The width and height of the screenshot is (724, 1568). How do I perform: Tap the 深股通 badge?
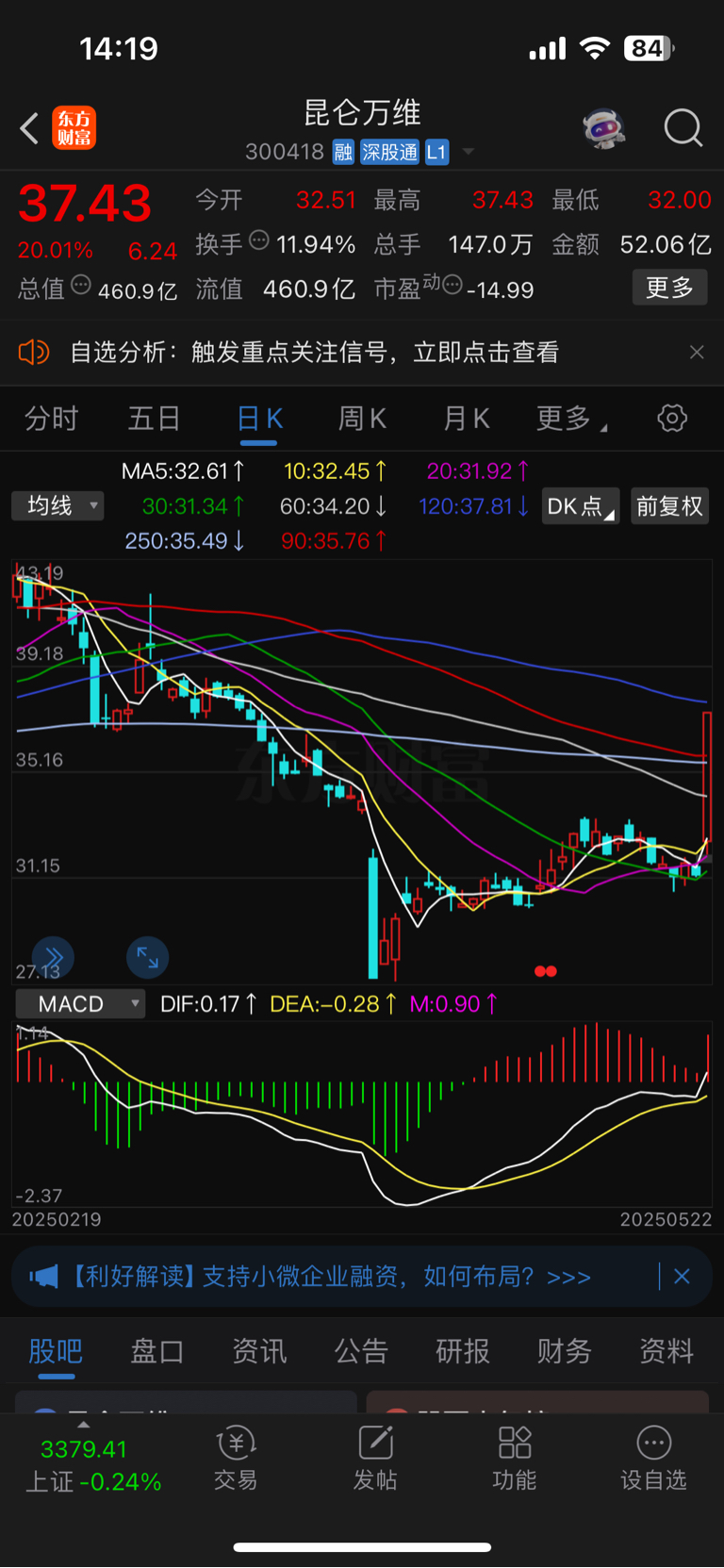[x=390, y=152]
